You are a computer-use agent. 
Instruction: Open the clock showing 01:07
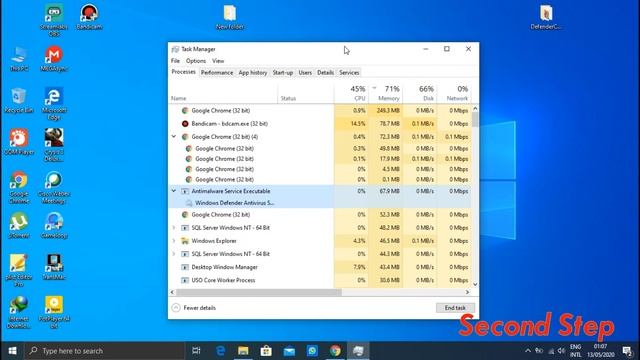pyautogui.click(x=600, y=351)
